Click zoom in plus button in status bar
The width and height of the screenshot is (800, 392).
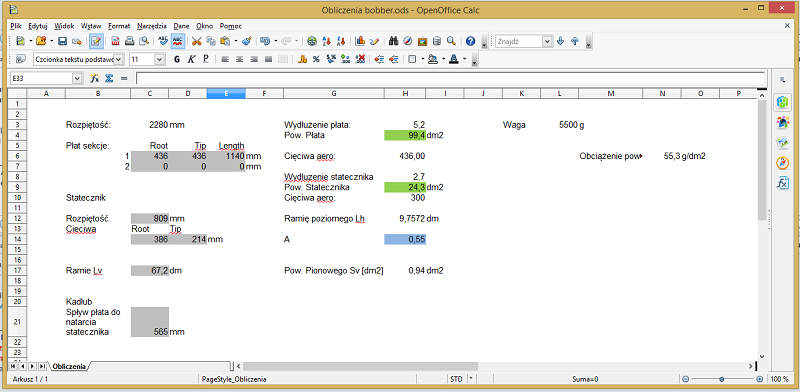pos(759,379)
